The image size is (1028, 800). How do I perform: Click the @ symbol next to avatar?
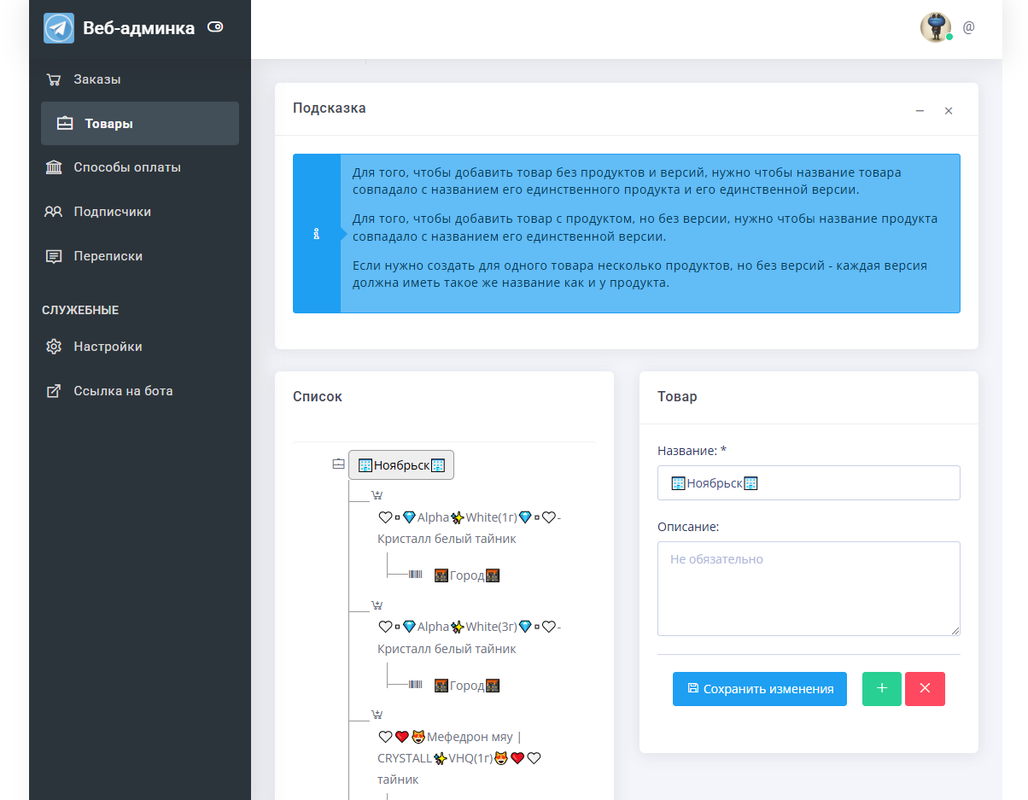[968, 27]
